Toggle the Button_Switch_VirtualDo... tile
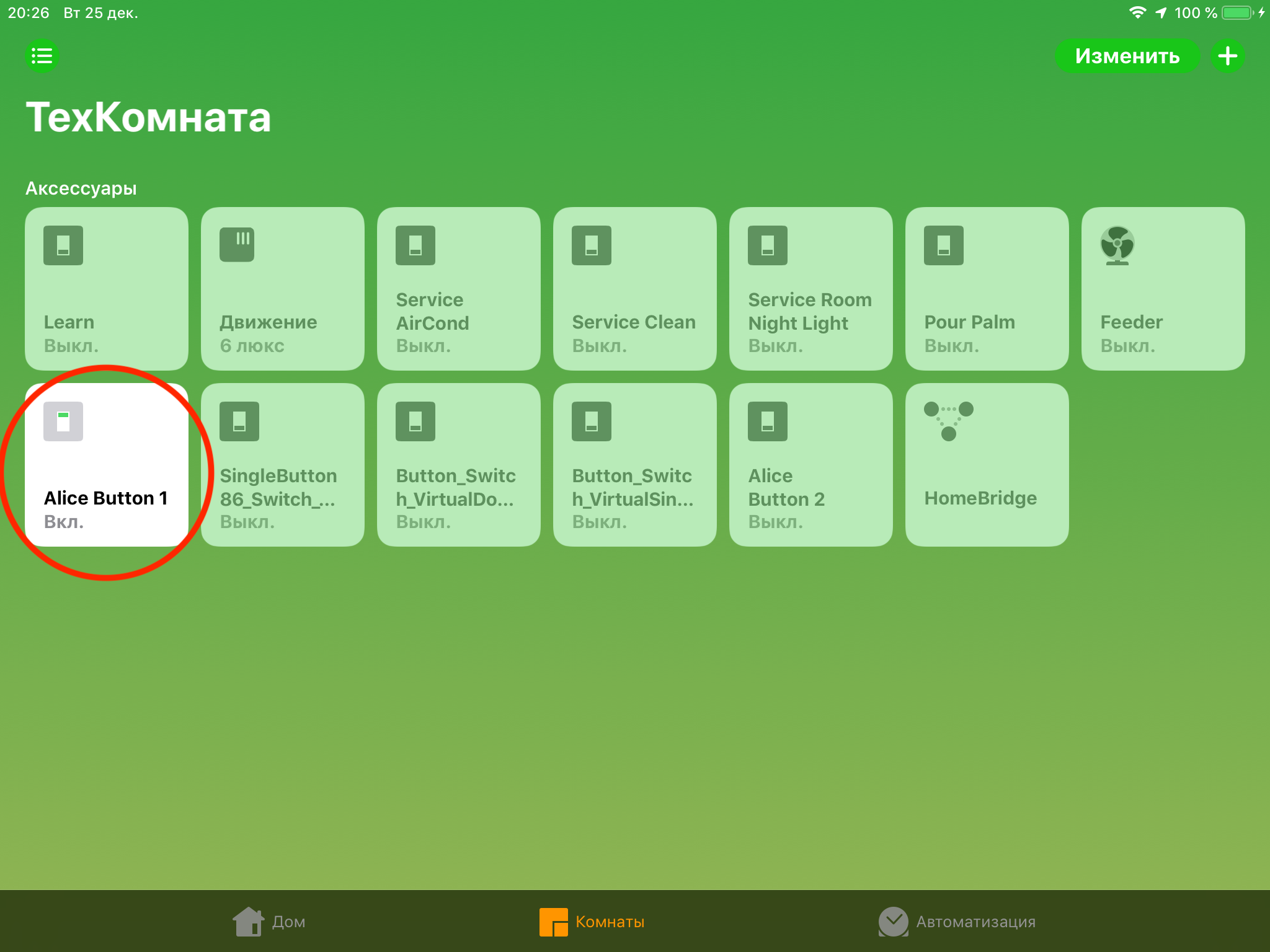The height and width of the screenshot is (952, 1270). click(459, 465)
